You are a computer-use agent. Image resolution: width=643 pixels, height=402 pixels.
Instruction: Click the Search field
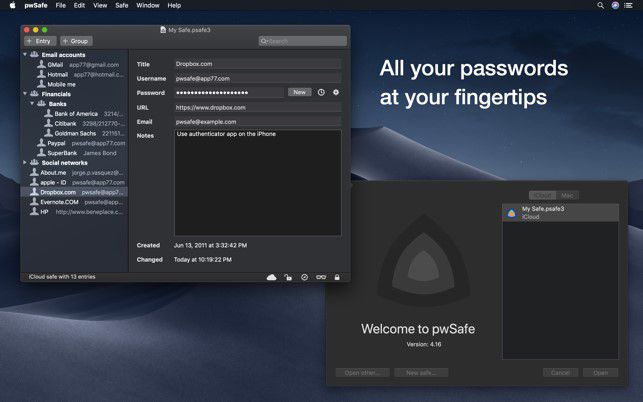(303, 41)
